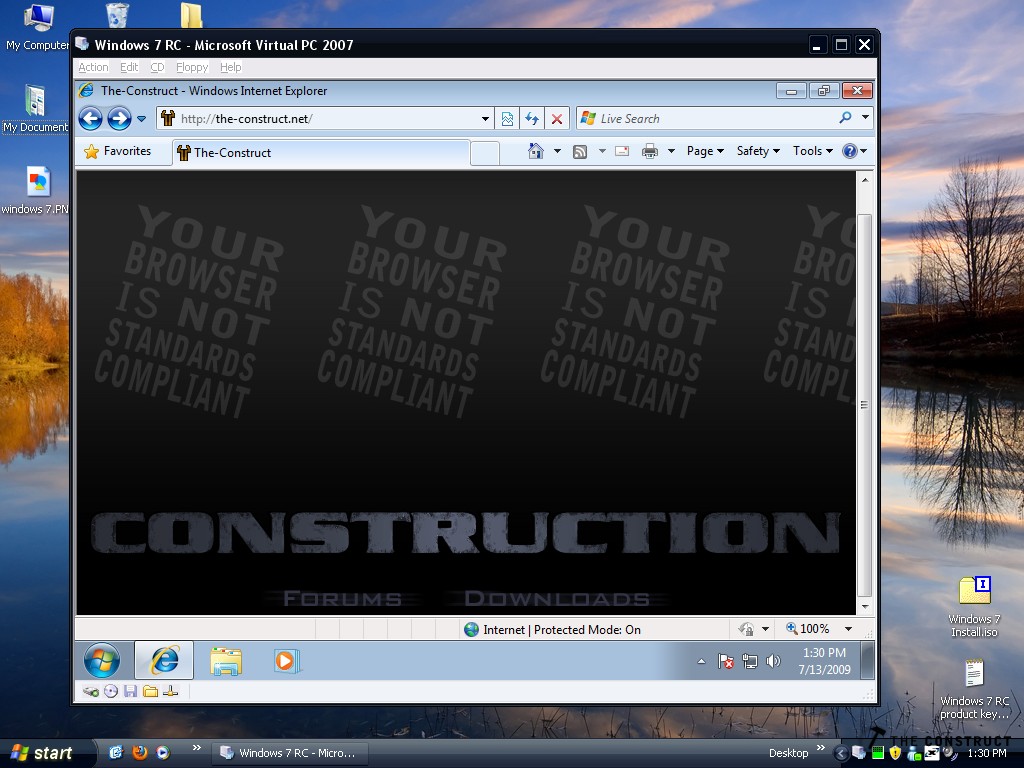
Task: Follow the Forums link on the page
Action: click(x=342, y=598)
